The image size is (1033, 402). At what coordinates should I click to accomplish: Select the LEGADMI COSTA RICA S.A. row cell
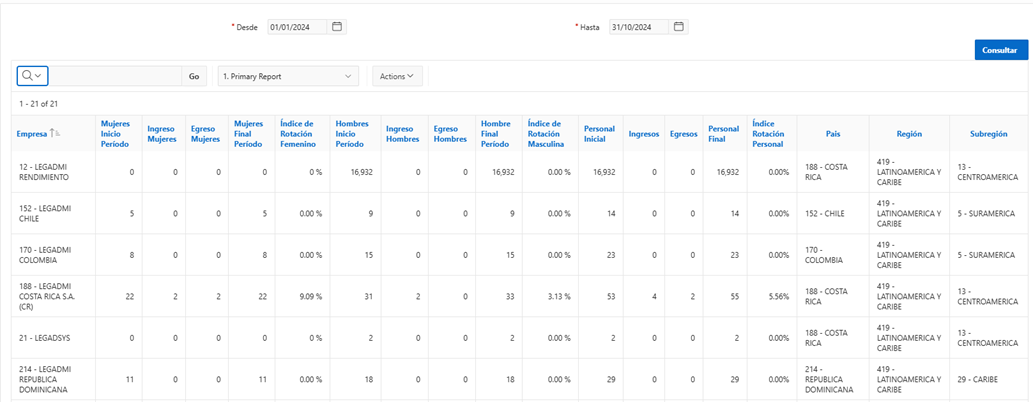48,296
